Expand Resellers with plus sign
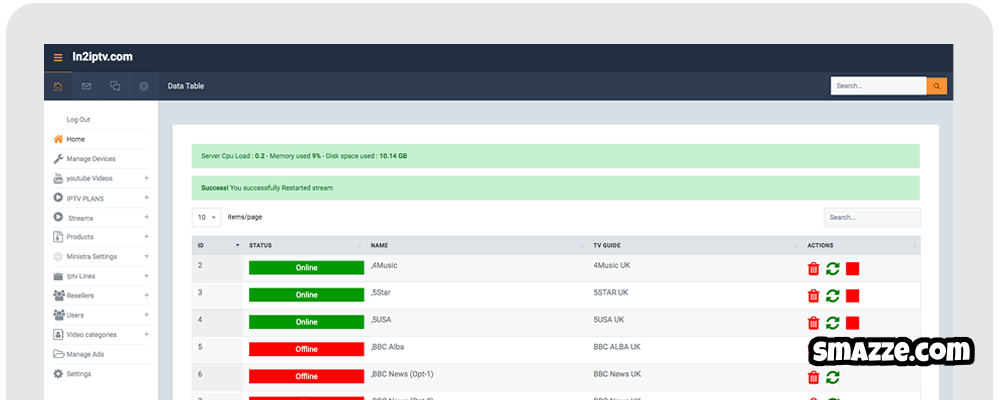This screenshot has height=400, width=1000. [146, 295]
